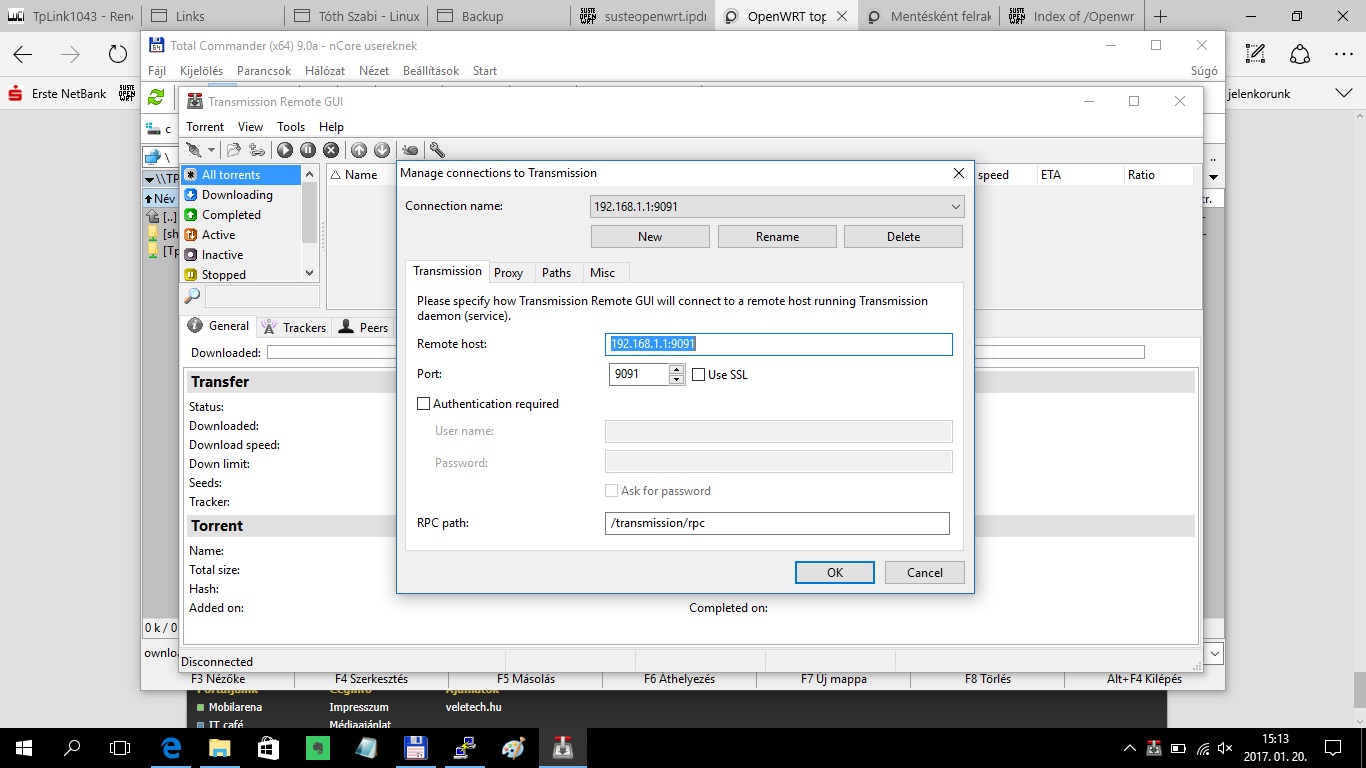Open File Explorer from taskbar
The height and width of the screenshot is (768, 1366).
point(219,747)
